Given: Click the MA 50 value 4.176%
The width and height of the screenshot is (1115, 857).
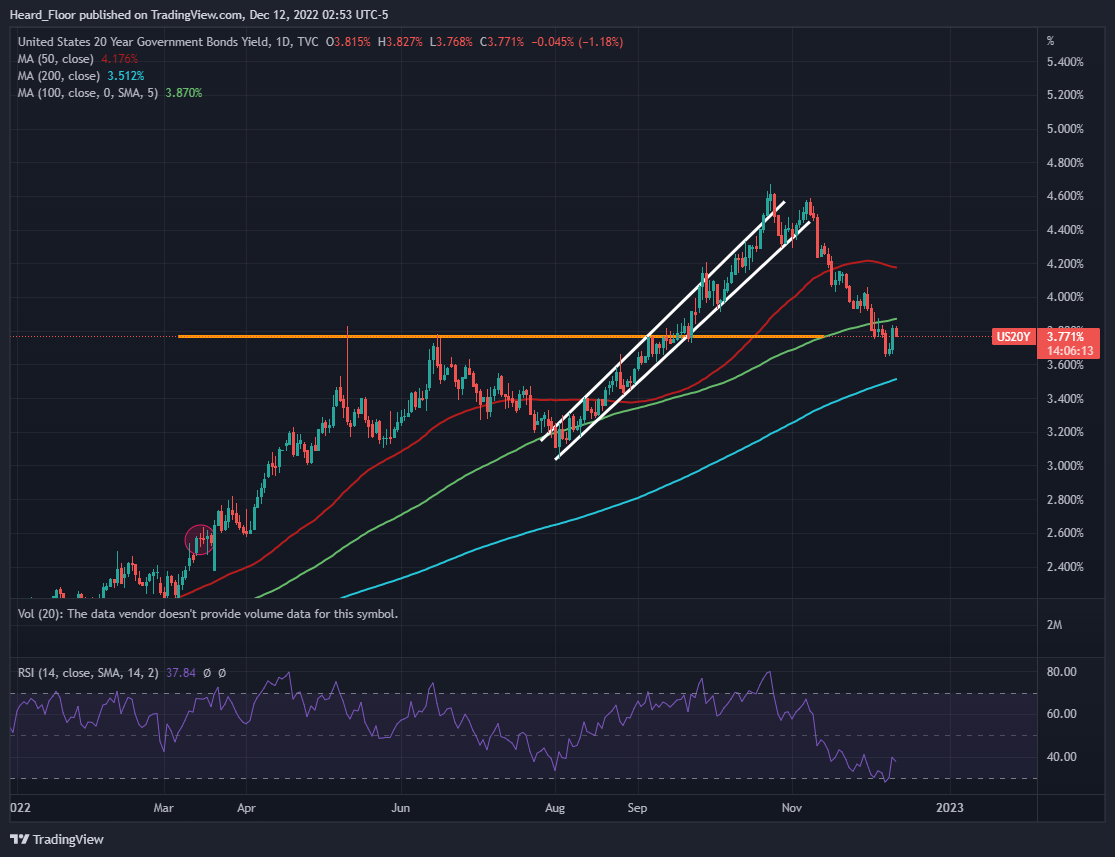Looking at the screenshot, I should [119, 59].
